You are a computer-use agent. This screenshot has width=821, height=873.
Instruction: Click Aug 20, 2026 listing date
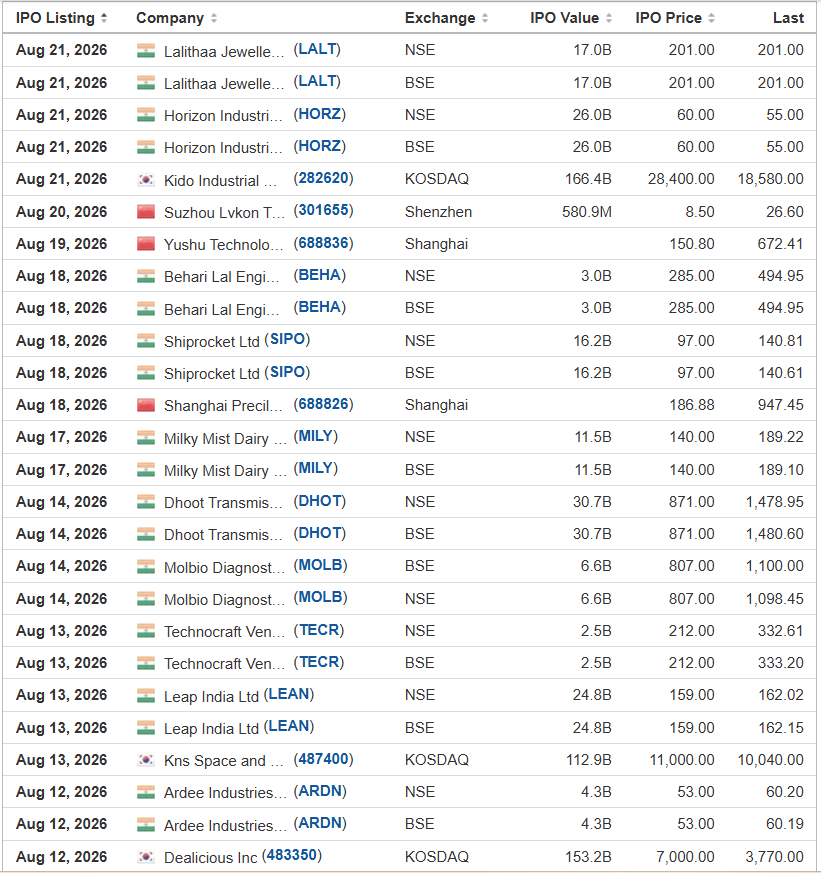coord(61,212)
